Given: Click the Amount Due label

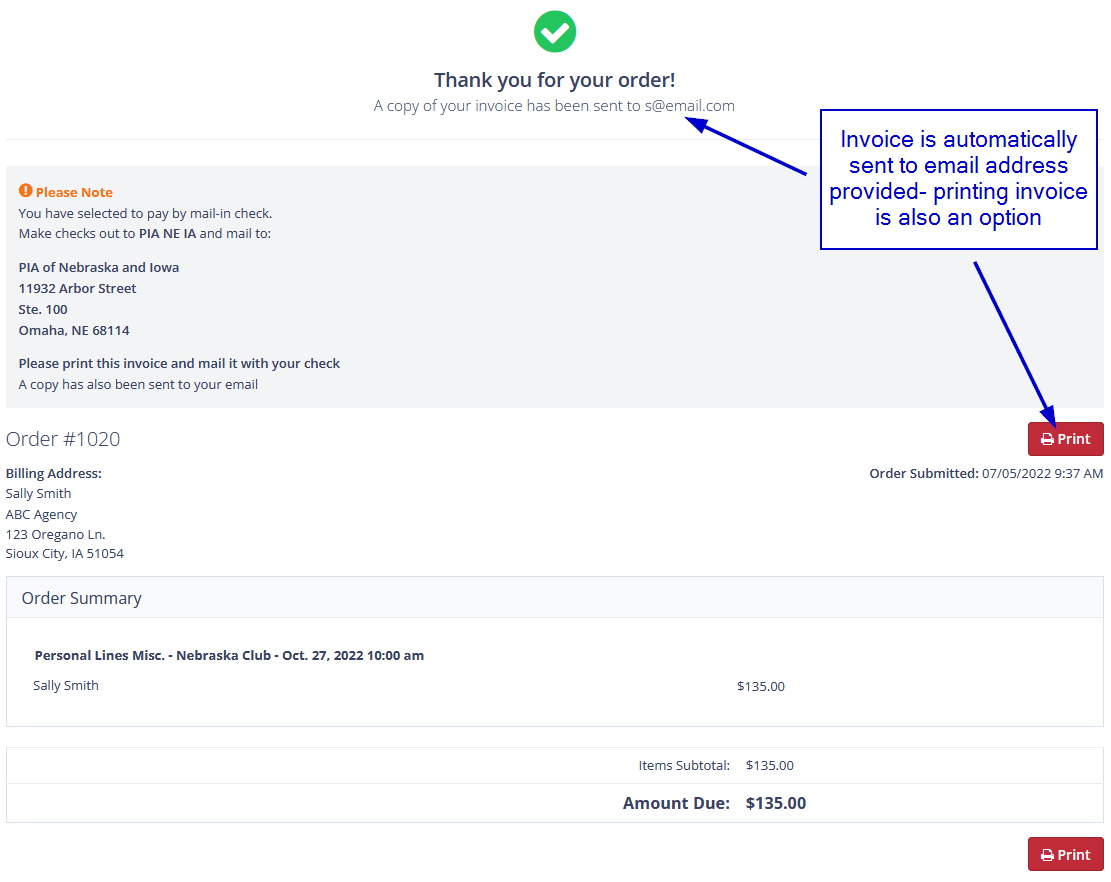Looking at the screenshot, I should (x=676, y=804).
